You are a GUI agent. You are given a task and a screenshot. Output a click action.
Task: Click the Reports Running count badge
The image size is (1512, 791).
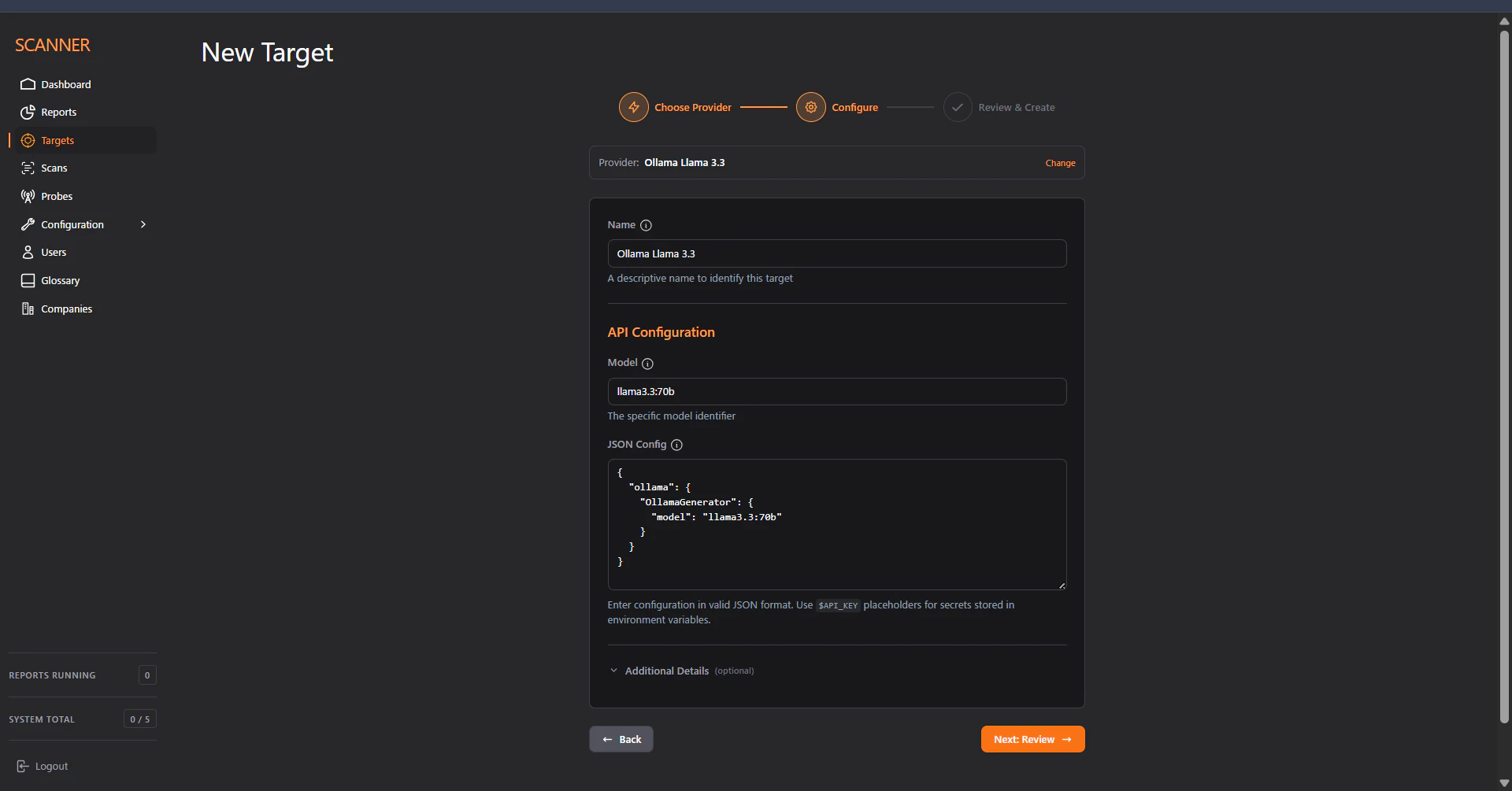(x=147, y=675)
